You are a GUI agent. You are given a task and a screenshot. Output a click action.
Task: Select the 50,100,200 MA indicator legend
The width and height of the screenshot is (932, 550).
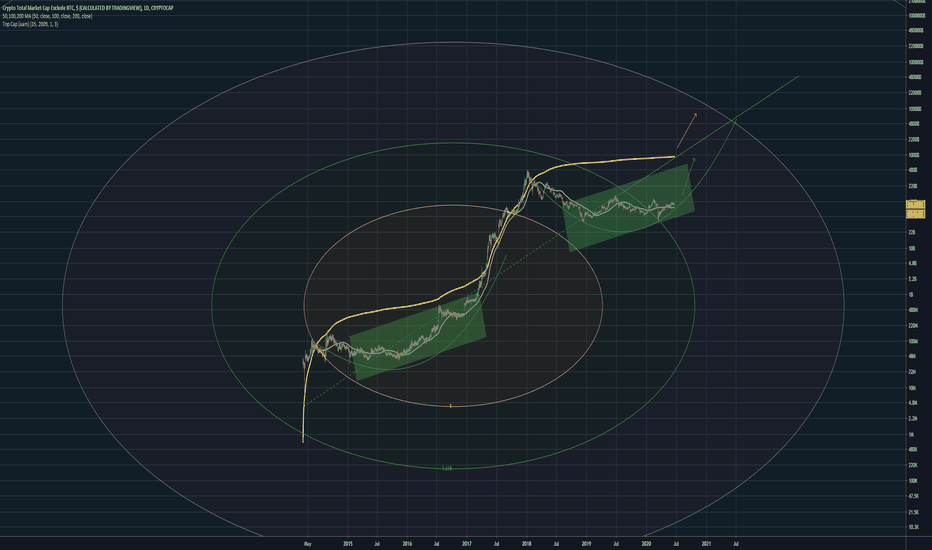click(47, 16)
